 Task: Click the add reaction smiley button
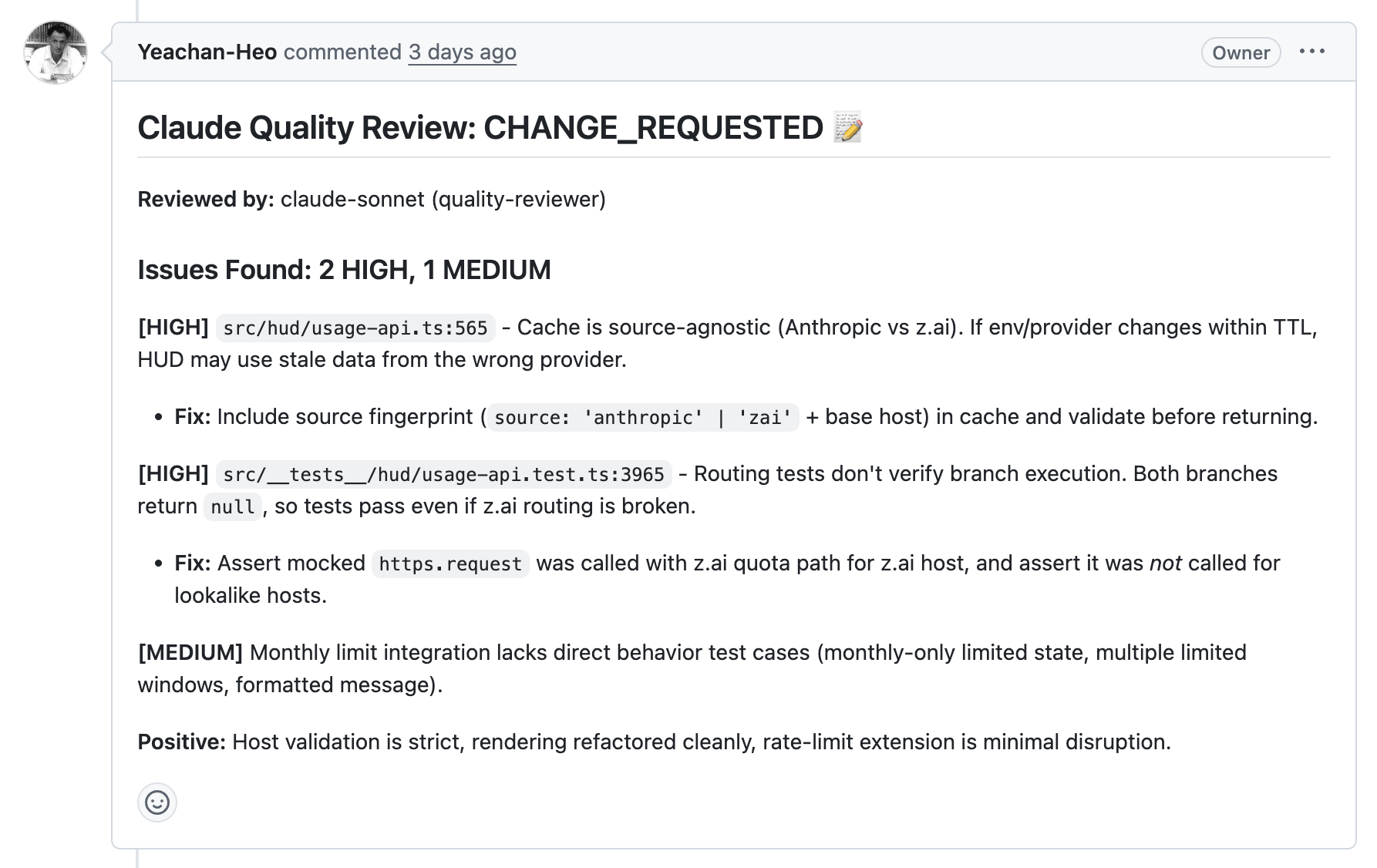(157, 802)
